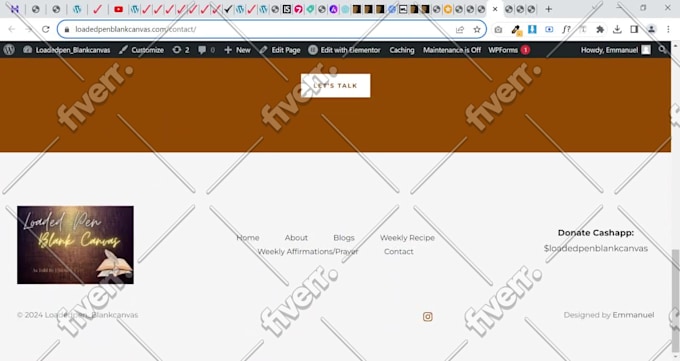This screenshot has height=361, width=680.
Task: View site info via the lock icon
Action: click(x=67, y=30)
